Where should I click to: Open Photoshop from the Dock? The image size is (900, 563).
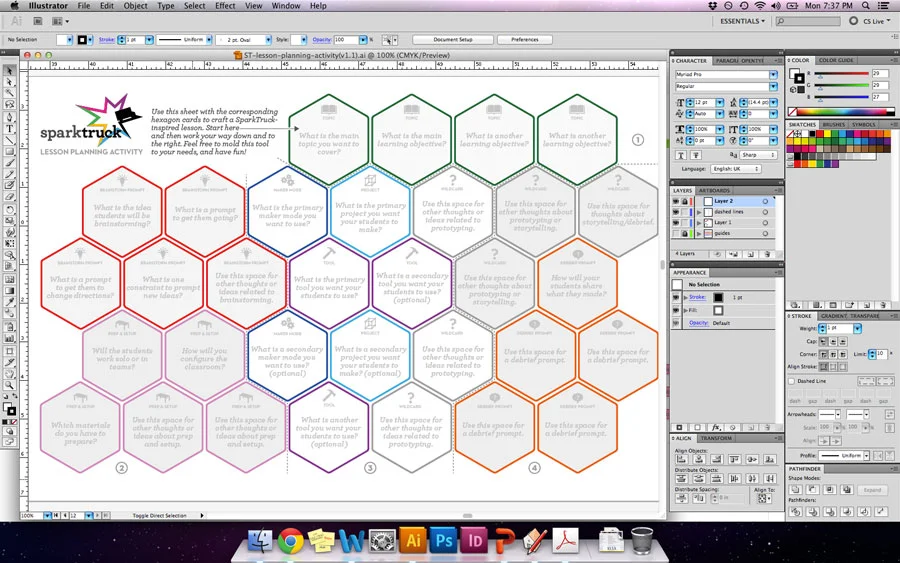(x=444, y=541)
